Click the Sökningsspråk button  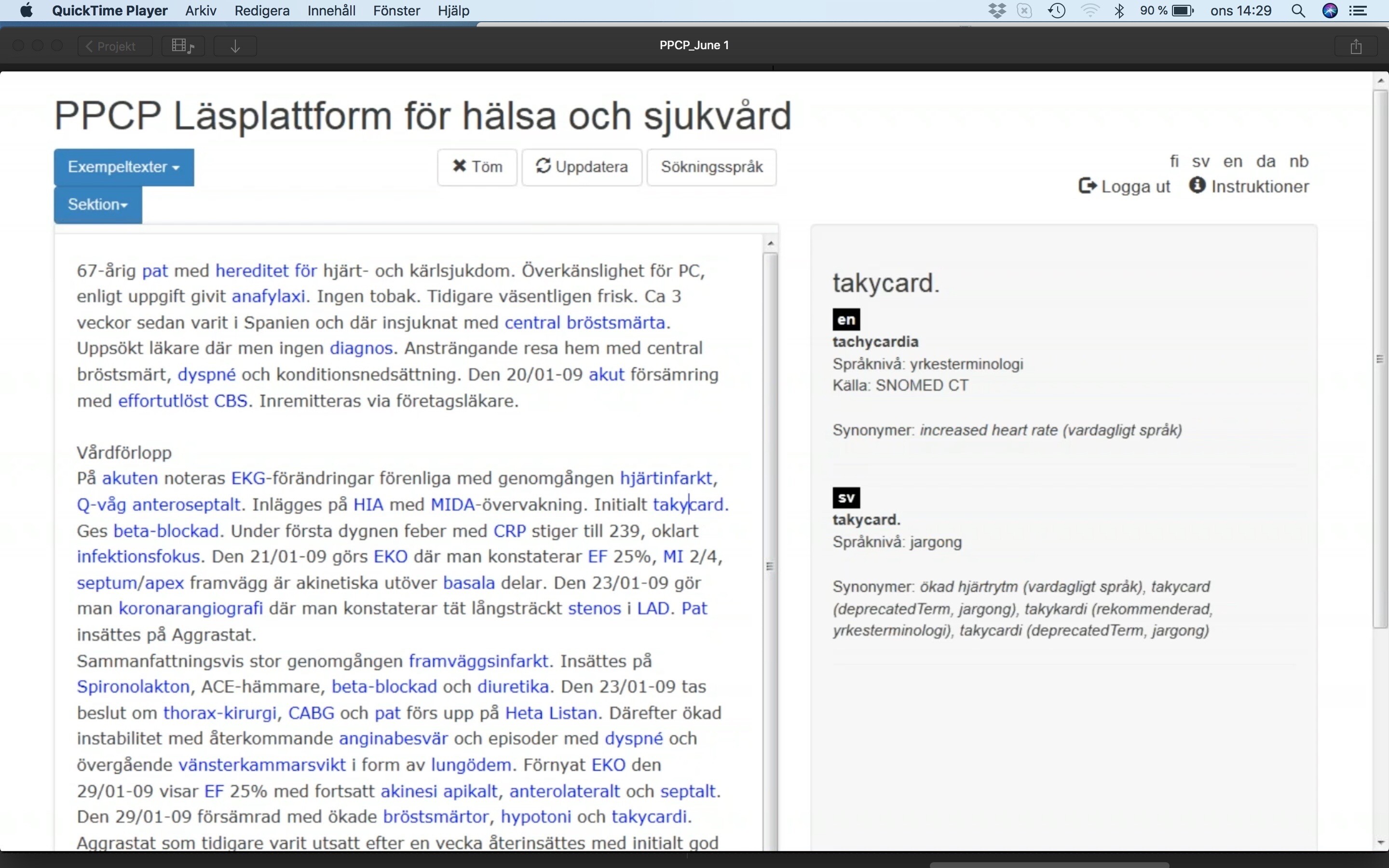tap(712, 167)
